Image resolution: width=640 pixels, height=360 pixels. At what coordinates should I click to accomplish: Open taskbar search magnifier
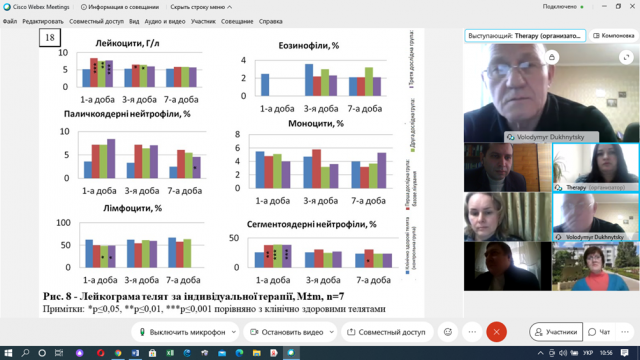click(x=25, y=353)
